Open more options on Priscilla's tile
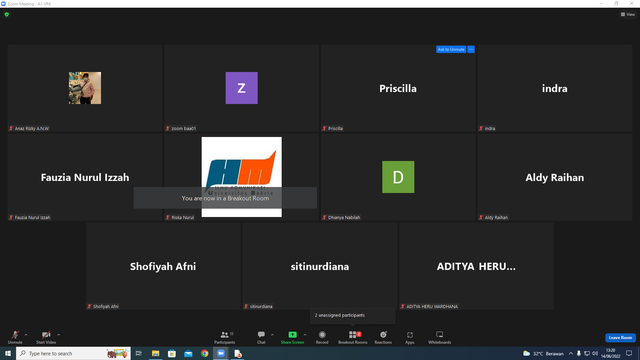 [471, 49]
